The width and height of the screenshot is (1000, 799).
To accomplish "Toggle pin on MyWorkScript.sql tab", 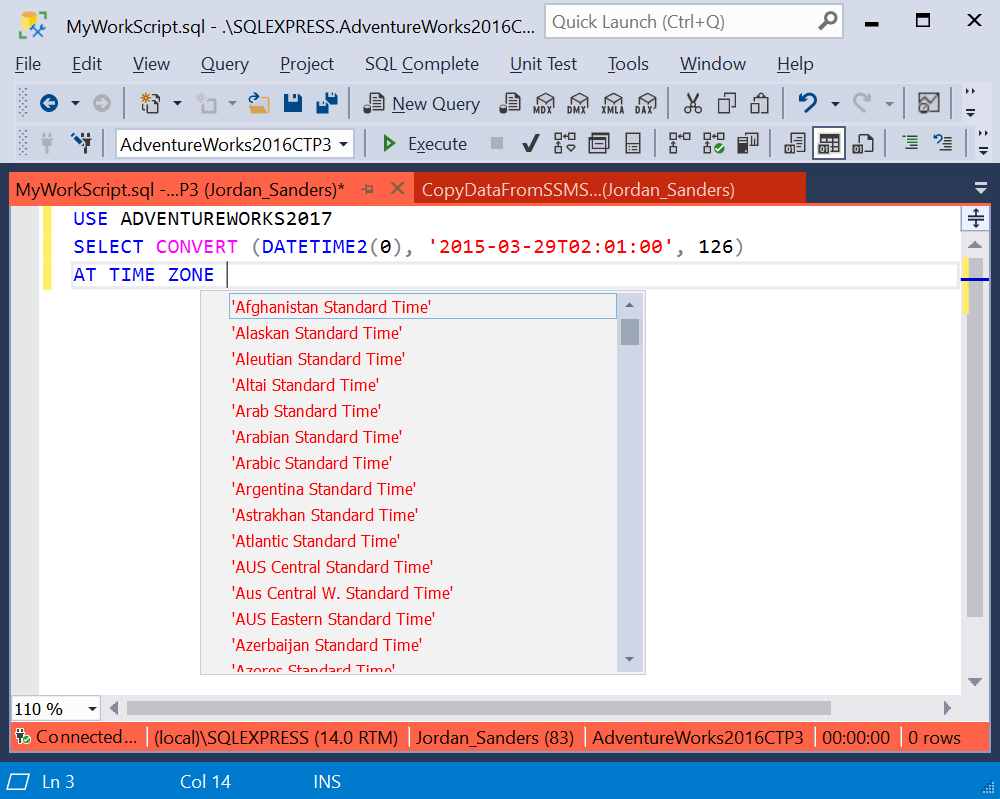I will coord(367,189).
